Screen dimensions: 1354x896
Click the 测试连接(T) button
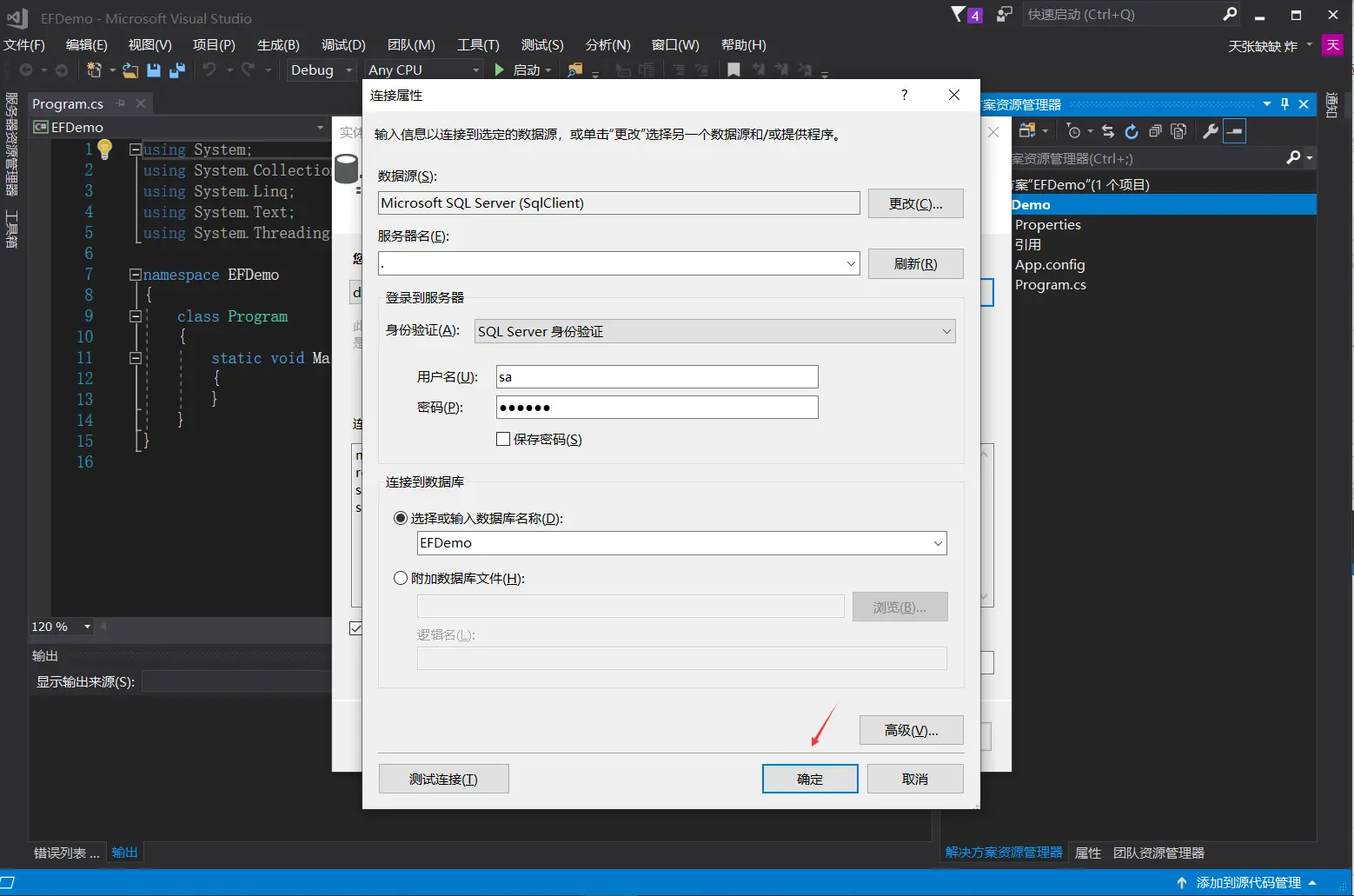tap(443, 779)
